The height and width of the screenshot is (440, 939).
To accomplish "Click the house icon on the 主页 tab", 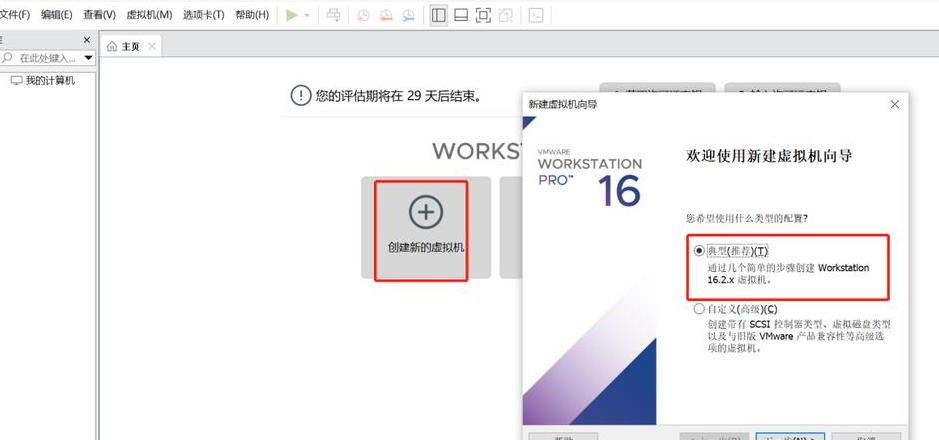I will tap(112, 47).
